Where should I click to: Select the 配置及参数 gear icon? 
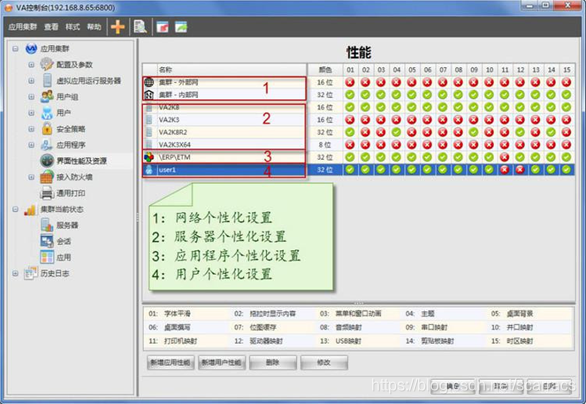coord(47,65)
